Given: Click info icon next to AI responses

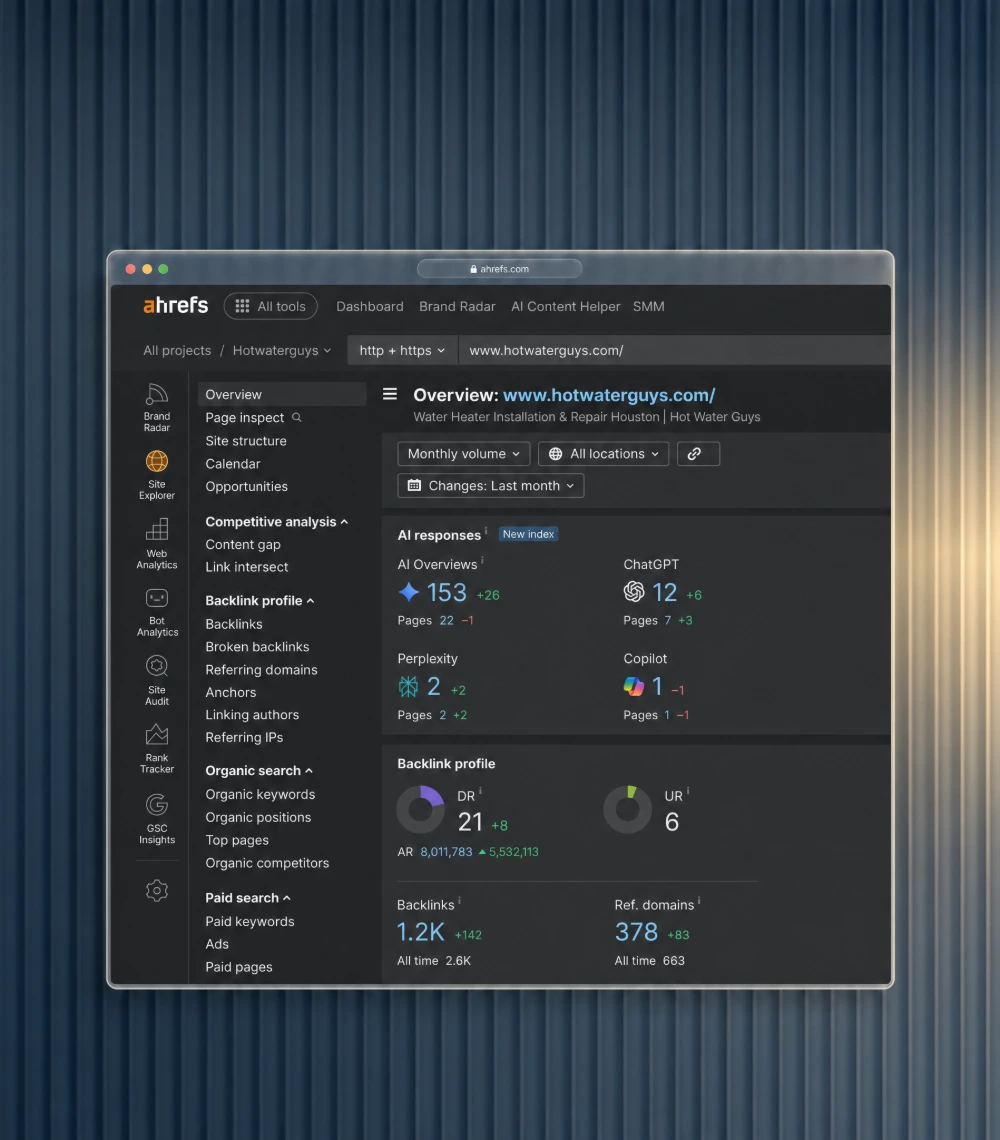Looking at the screenshot, I should pyautogui.click(x=486, y=531).
